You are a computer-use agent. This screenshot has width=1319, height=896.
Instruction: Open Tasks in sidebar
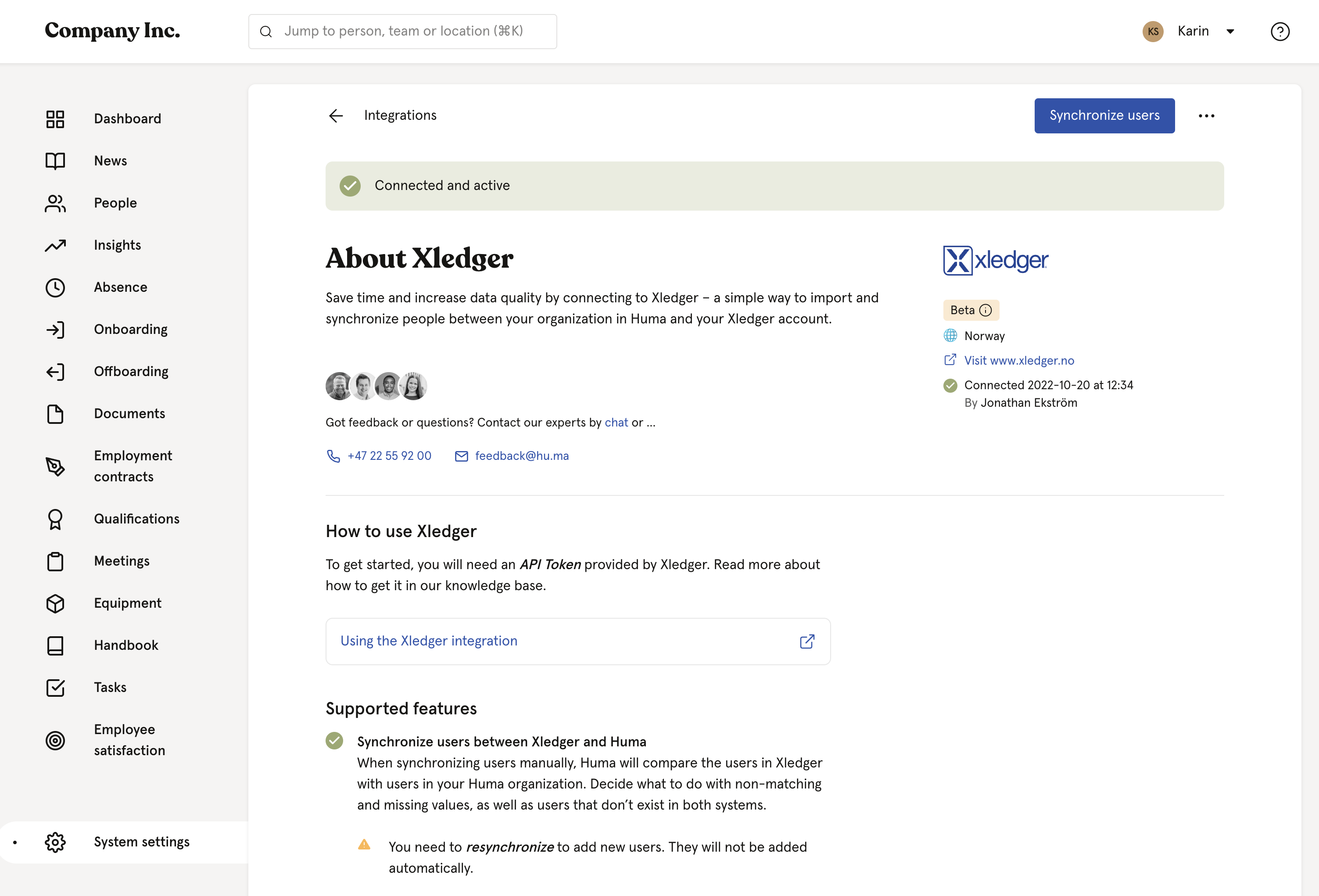tap(110, 688)
